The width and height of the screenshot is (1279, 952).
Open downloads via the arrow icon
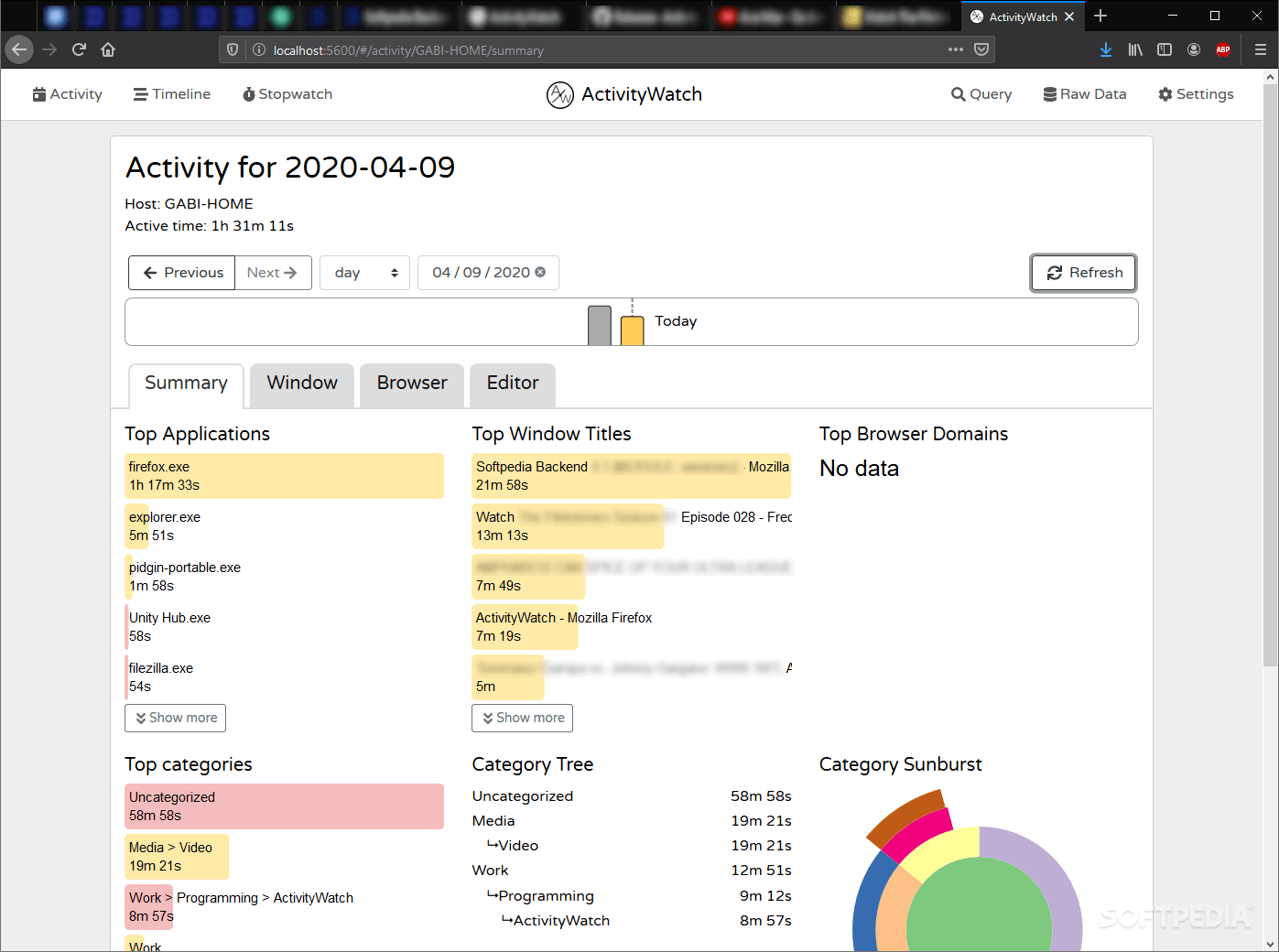coord(1105,49)
